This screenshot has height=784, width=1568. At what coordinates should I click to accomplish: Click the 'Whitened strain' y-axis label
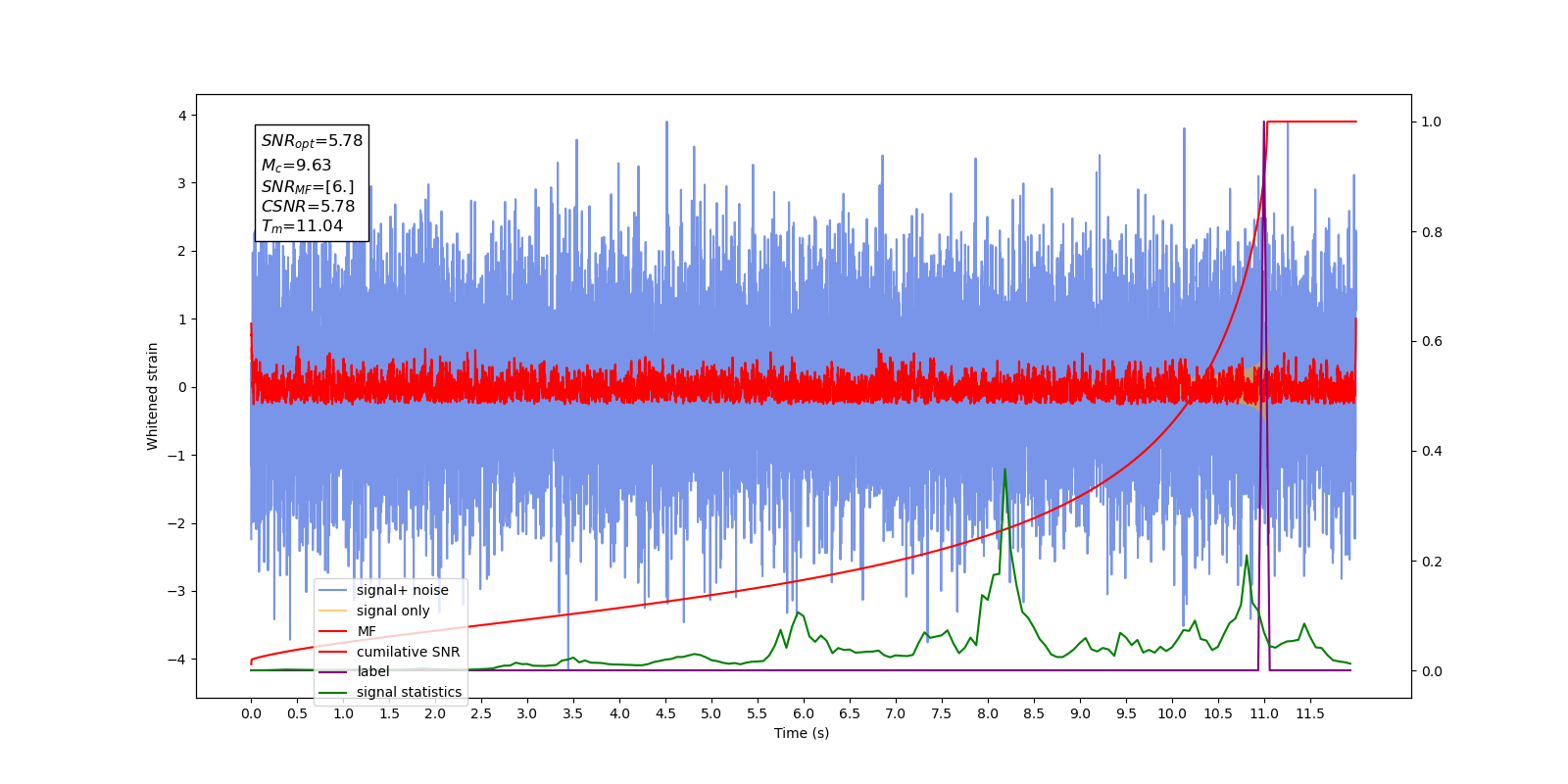pyautogui.click(x=152, y=396)
